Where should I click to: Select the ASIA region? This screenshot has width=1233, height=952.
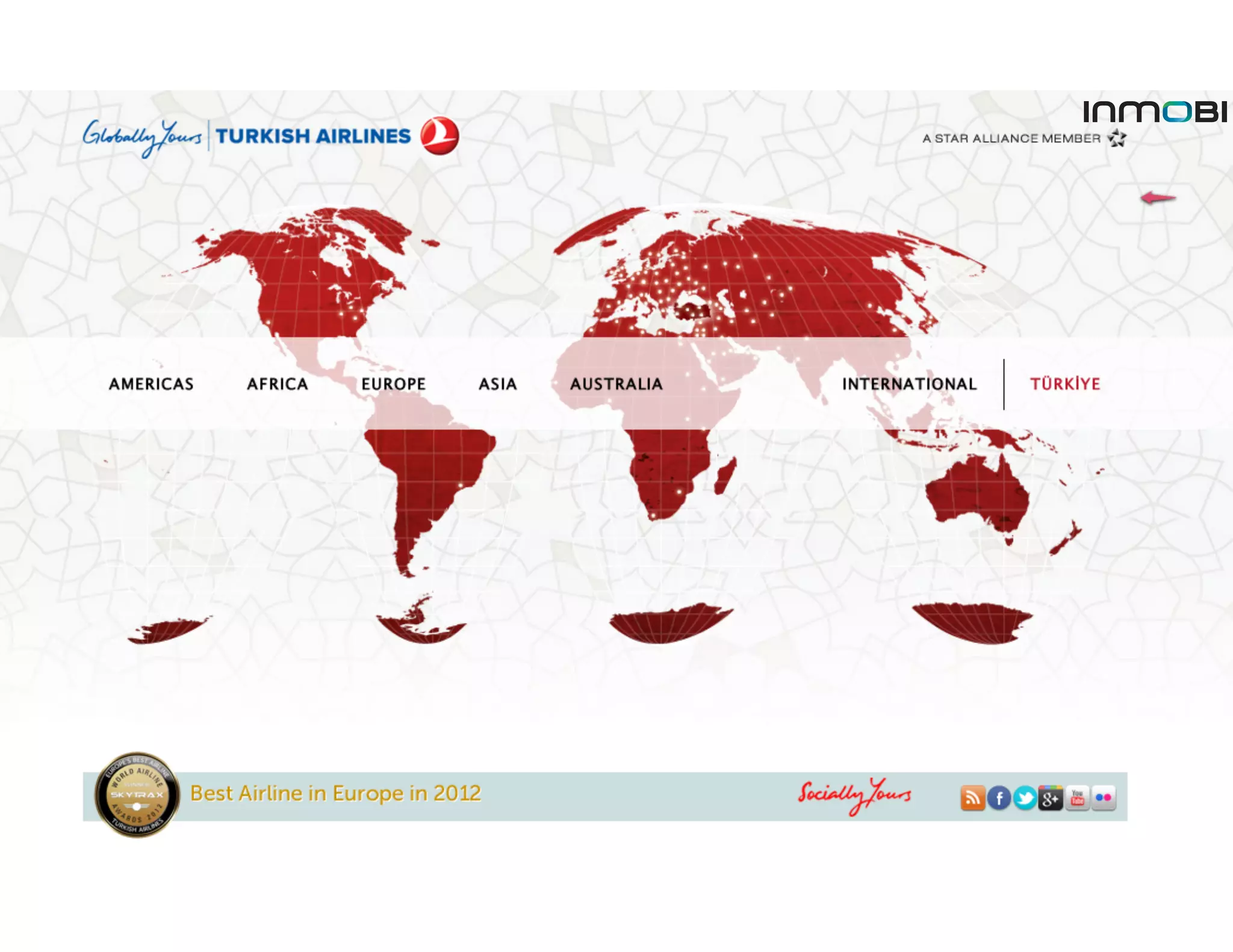click(x=498, y=384)
